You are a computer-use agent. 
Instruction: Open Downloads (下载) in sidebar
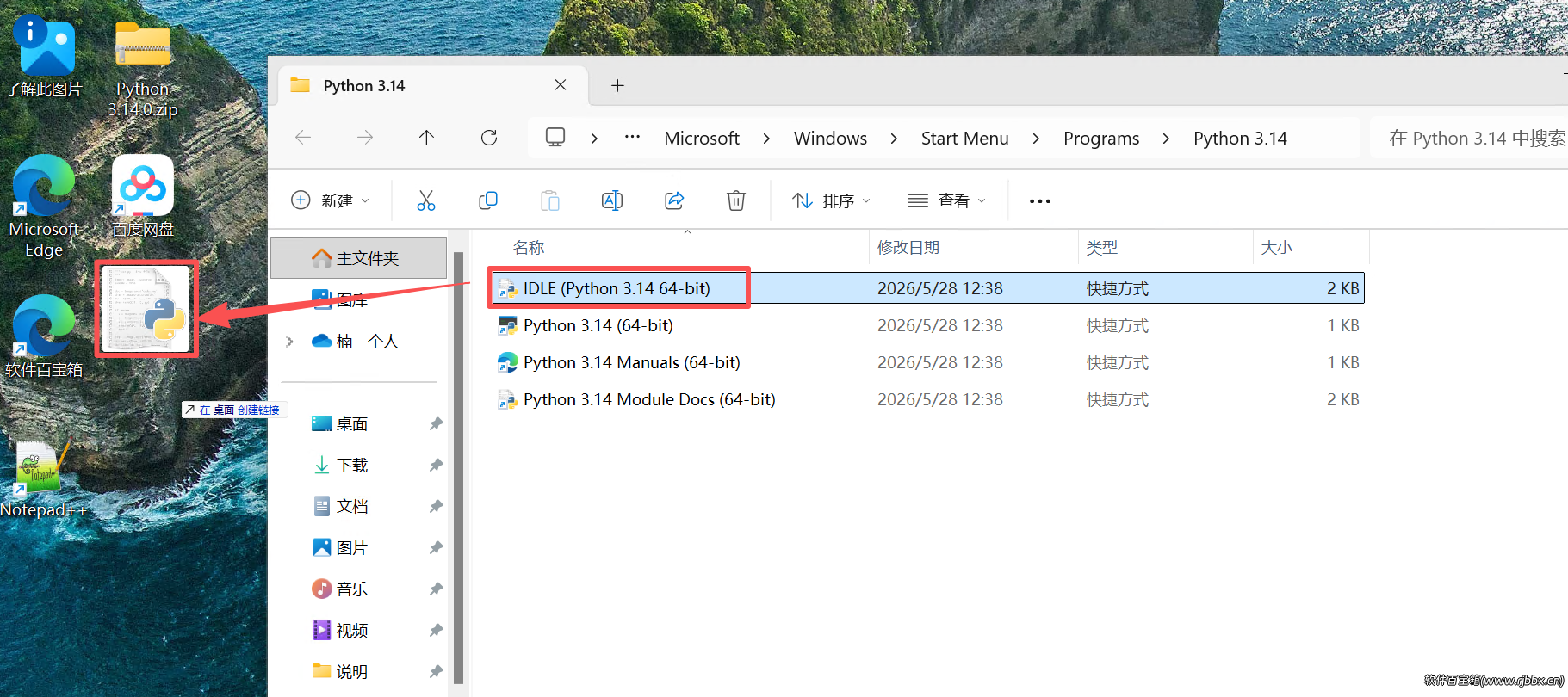point(340,466)
